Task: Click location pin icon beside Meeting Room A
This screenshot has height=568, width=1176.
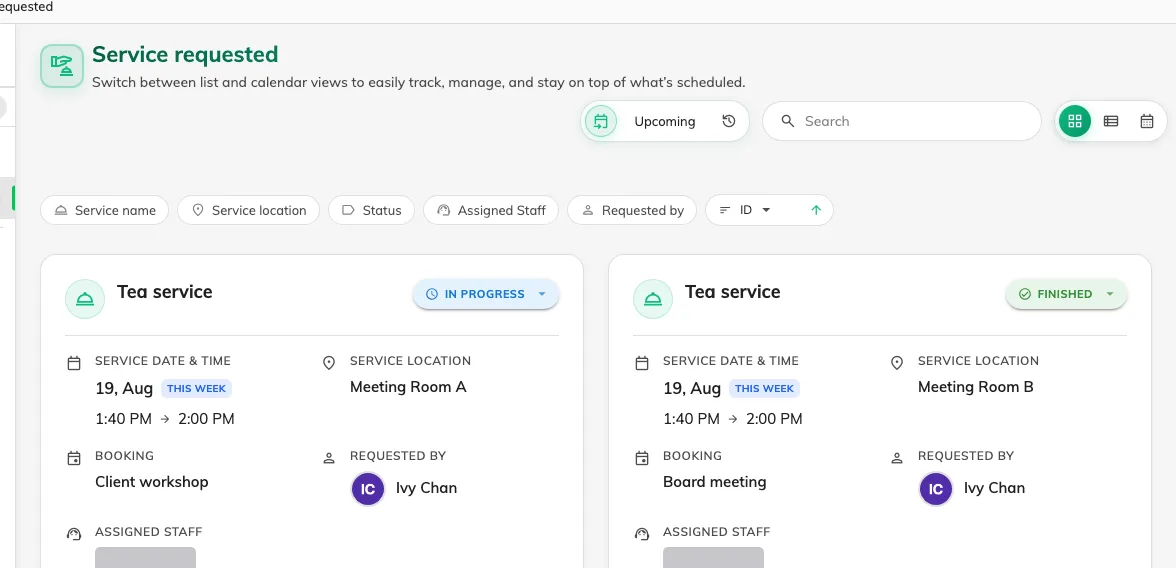Action: (328, 363)
